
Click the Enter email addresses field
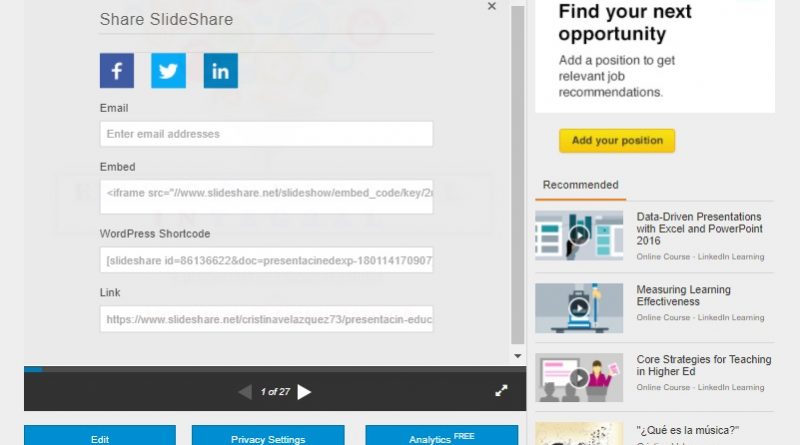click(x=266, y=134)
